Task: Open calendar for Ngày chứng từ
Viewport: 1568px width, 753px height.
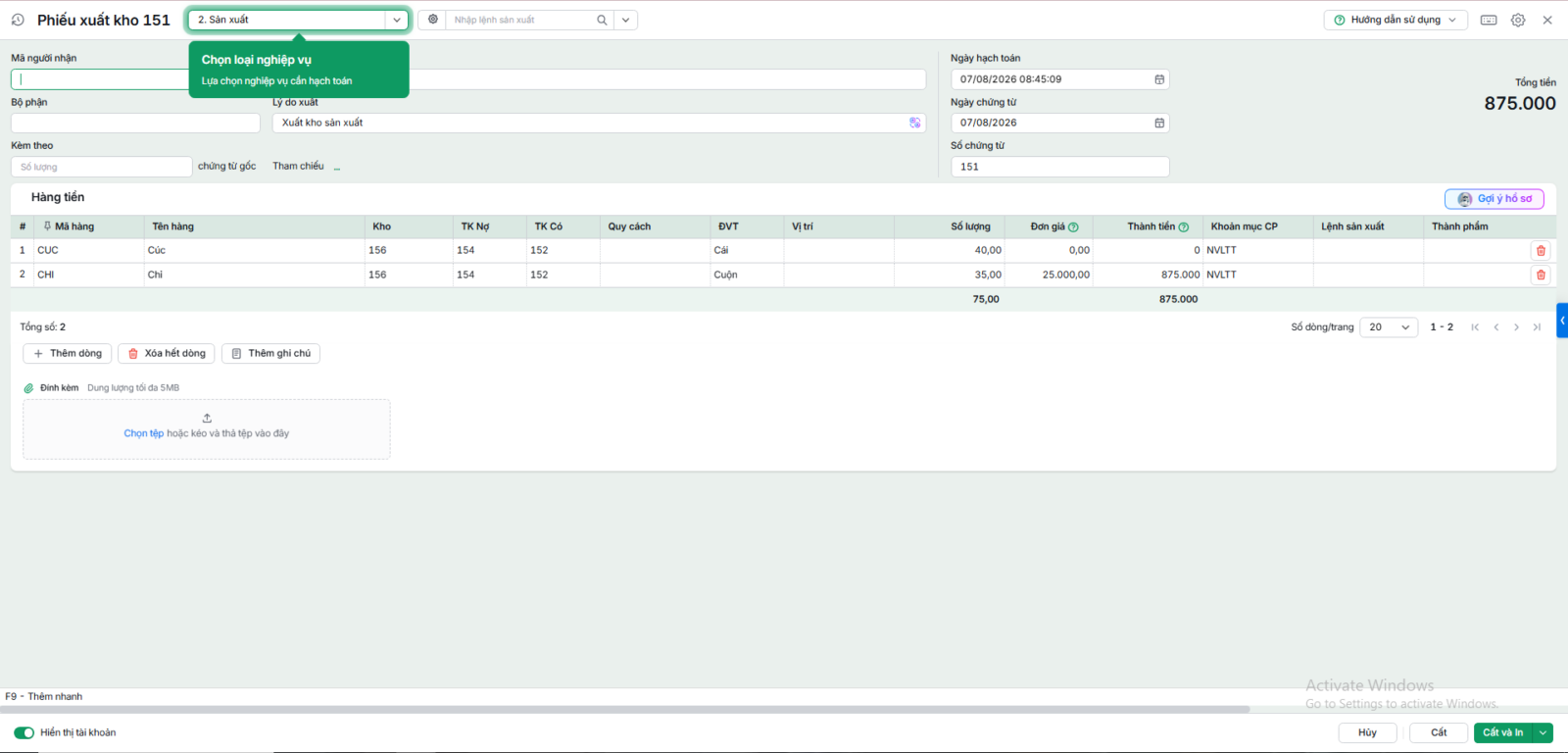Action: pos(1159,123)
